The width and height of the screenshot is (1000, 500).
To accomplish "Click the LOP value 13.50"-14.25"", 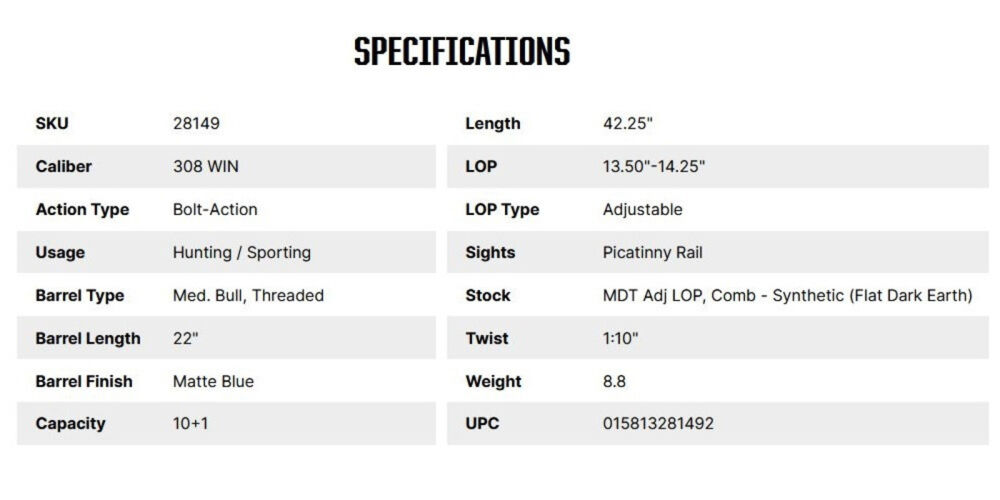I will [x=654, y=167].
